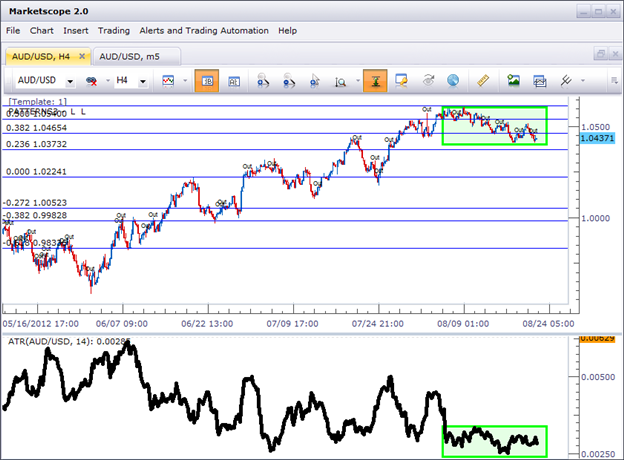
Task: Expand the drawing tools options arrow
Action: 583,81
